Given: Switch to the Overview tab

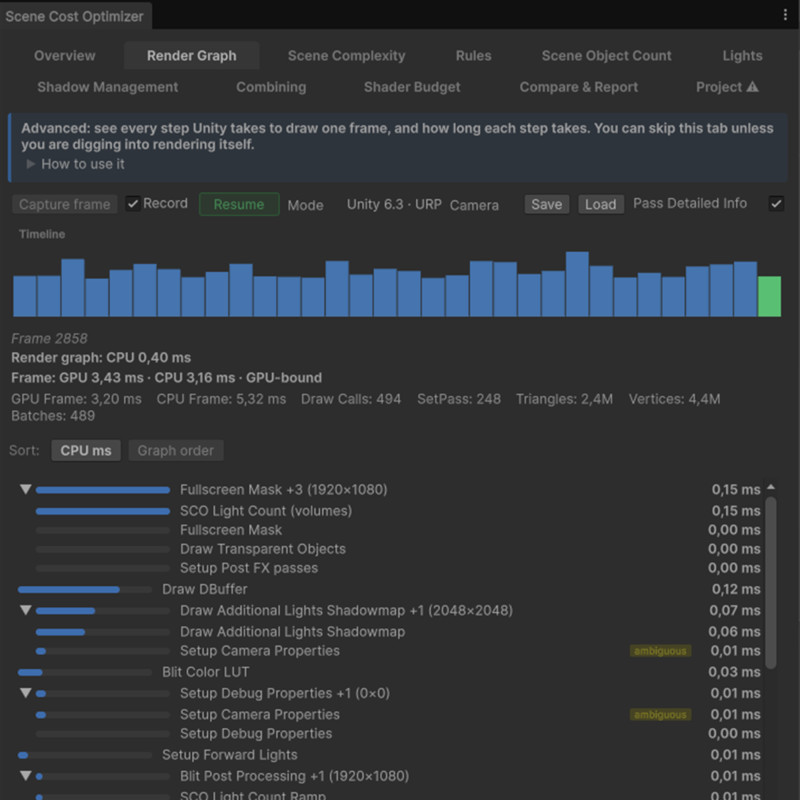Looking at the screenshot, I should (65, 56).
